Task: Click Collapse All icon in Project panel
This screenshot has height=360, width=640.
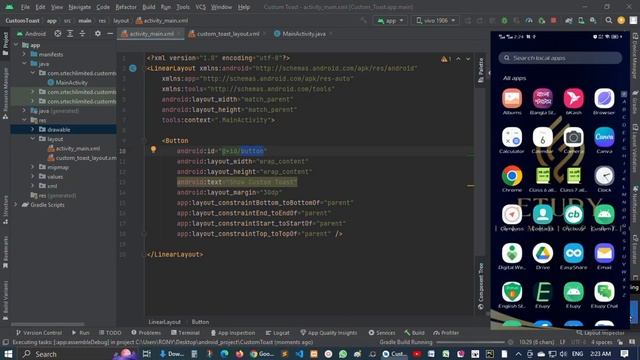Action: [x=82, y=33]
